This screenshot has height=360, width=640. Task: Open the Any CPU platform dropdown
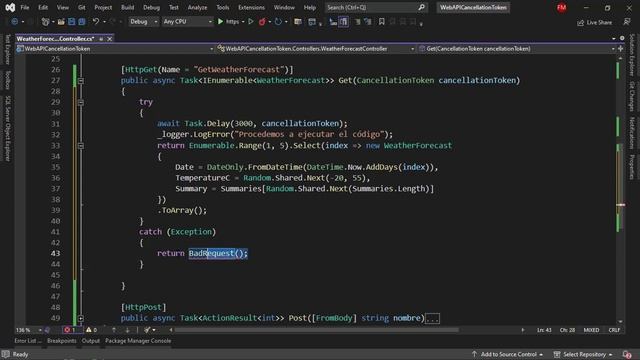(187, 22)
